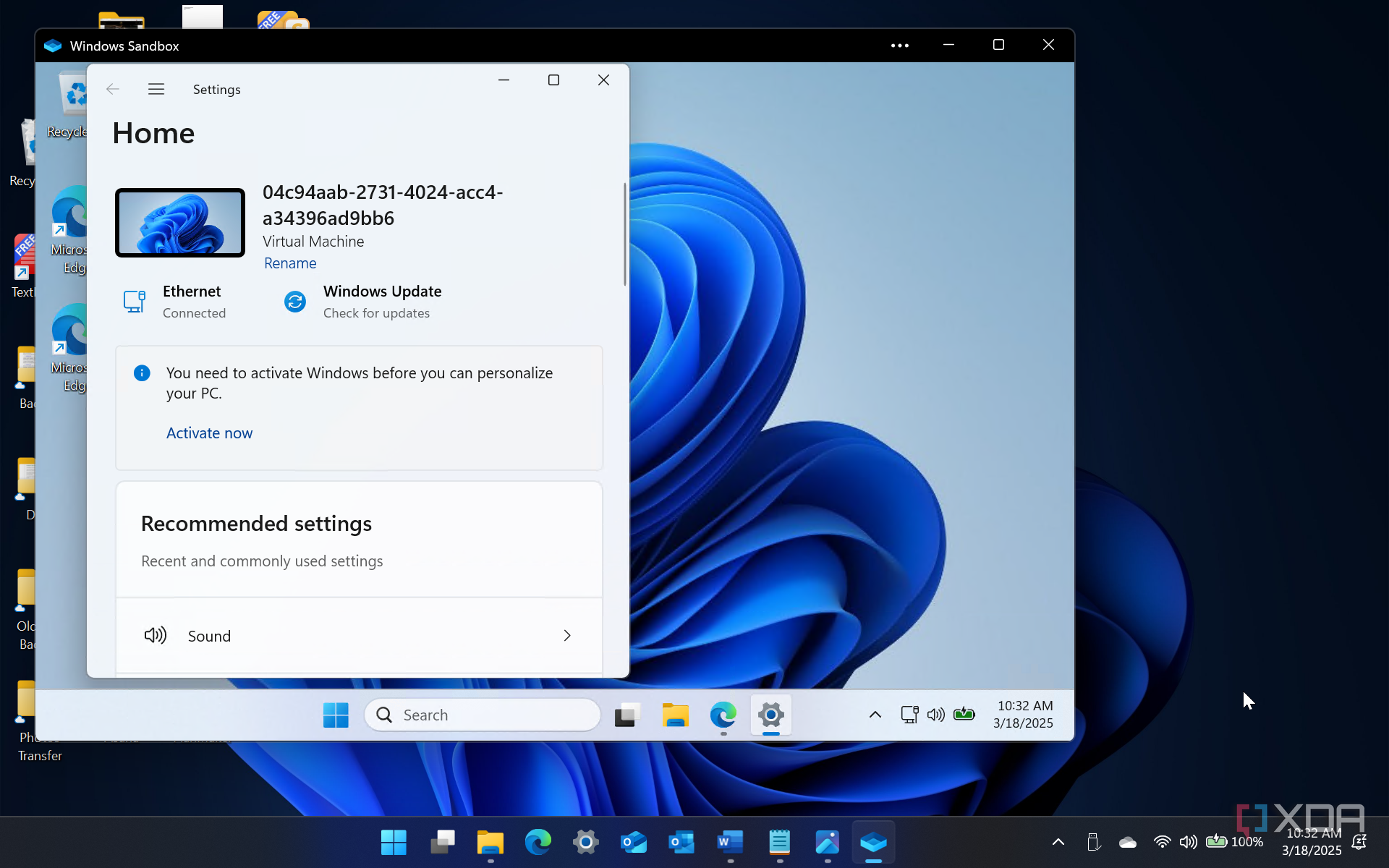This screenshot has width=1389, height=868.
Task: Open the Sandbox clock showing 10:32 AM
Action: pos(1024,715)
